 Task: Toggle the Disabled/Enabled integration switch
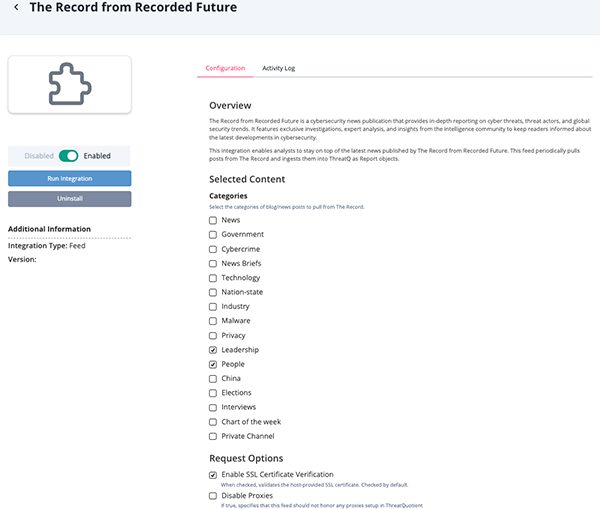click(68, 156)
